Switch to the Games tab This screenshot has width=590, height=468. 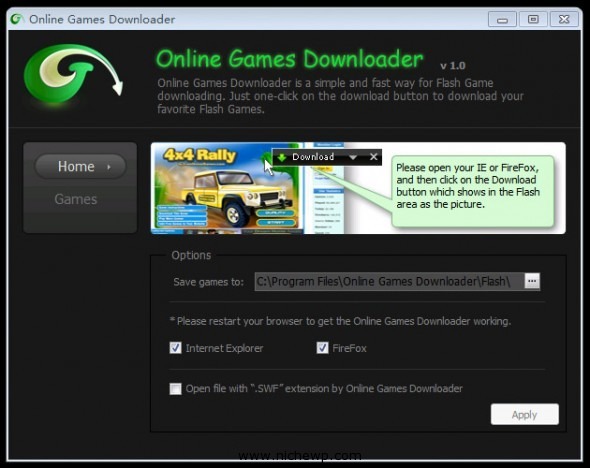pos(76,199)
